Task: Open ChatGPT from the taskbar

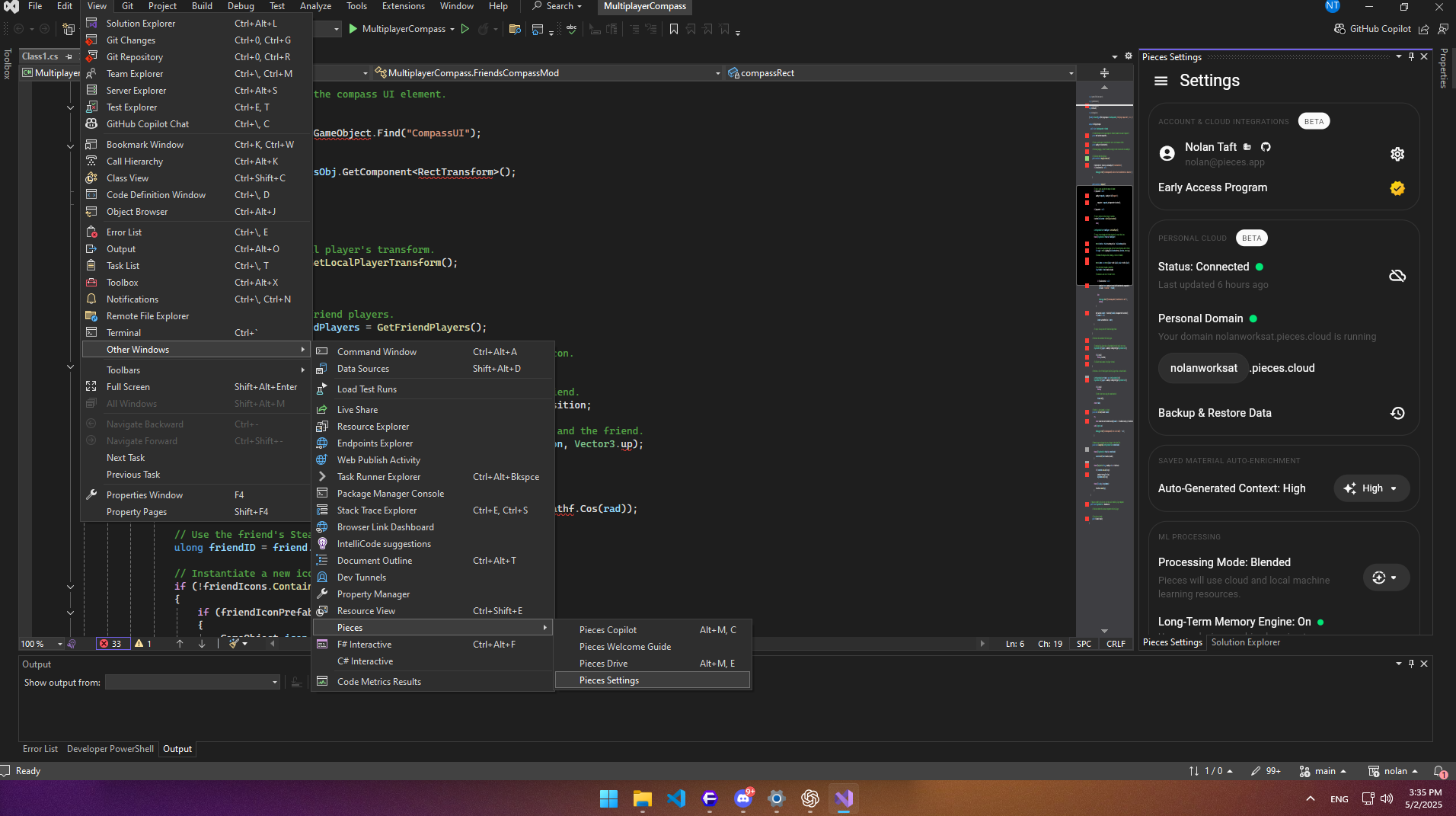Action: (x=809, y=798)
